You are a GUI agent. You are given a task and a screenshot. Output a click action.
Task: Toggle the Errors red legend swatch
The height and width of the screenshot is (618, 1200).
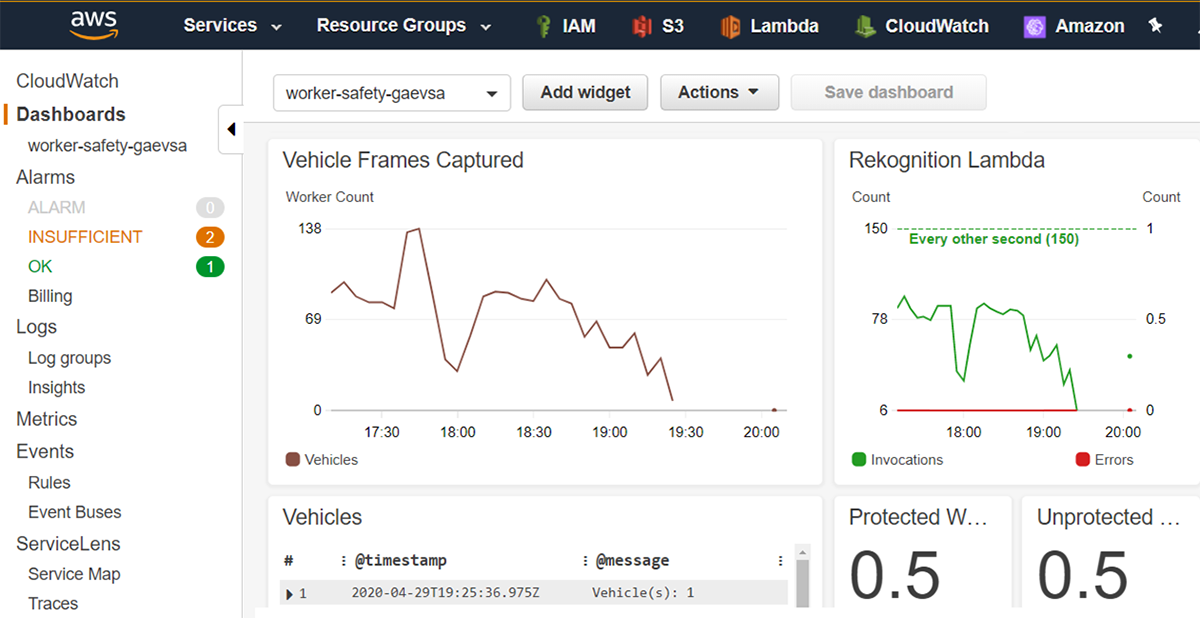click(x=1082, y=460)
